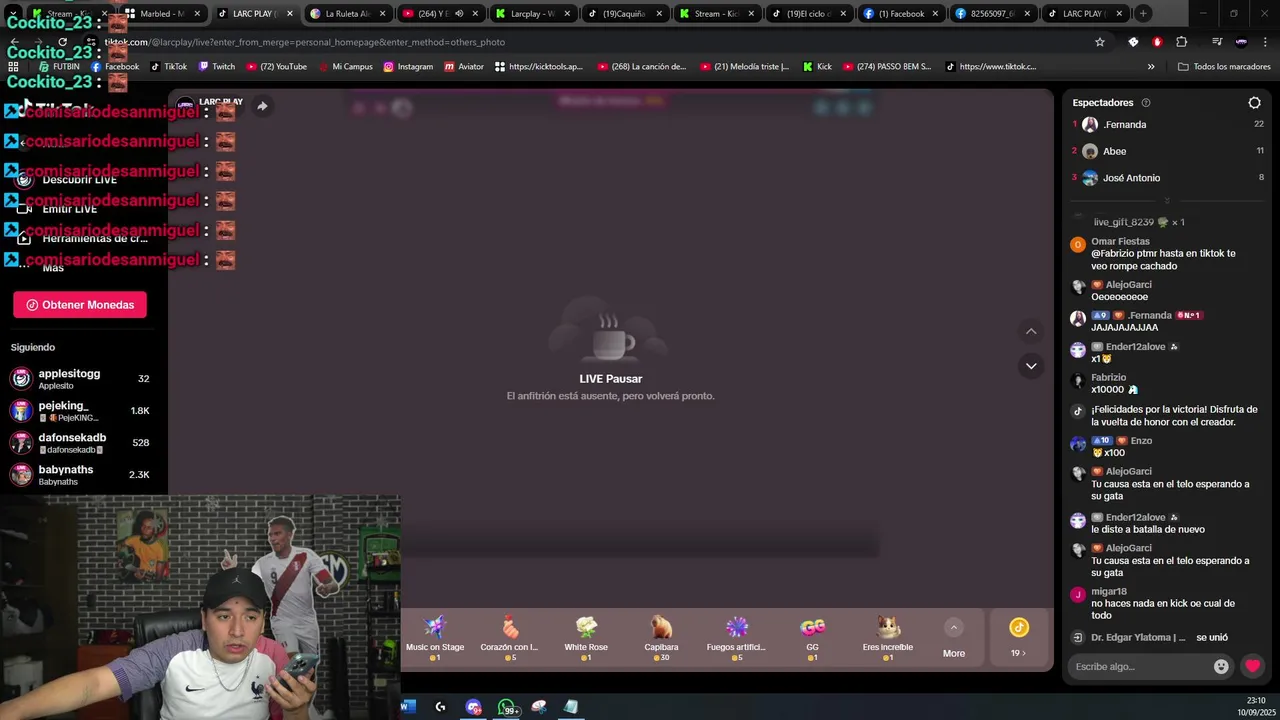Switch to the (19)Caquiña TikTok tab

coord(624,14)
